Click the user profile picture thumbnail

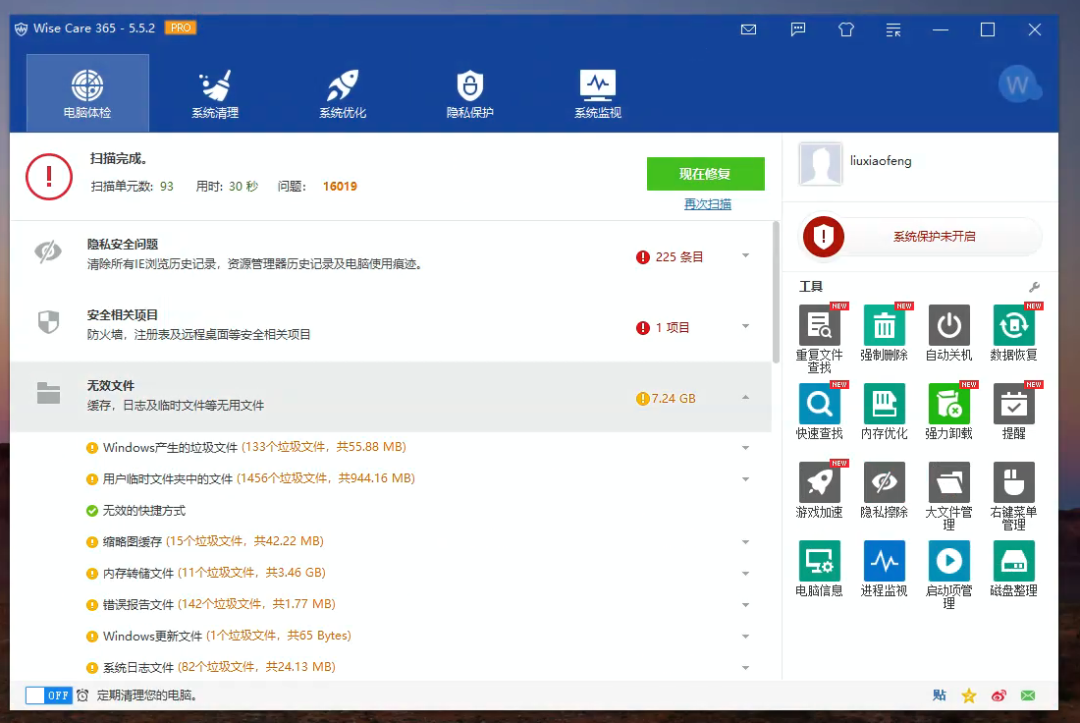(820, 163)
